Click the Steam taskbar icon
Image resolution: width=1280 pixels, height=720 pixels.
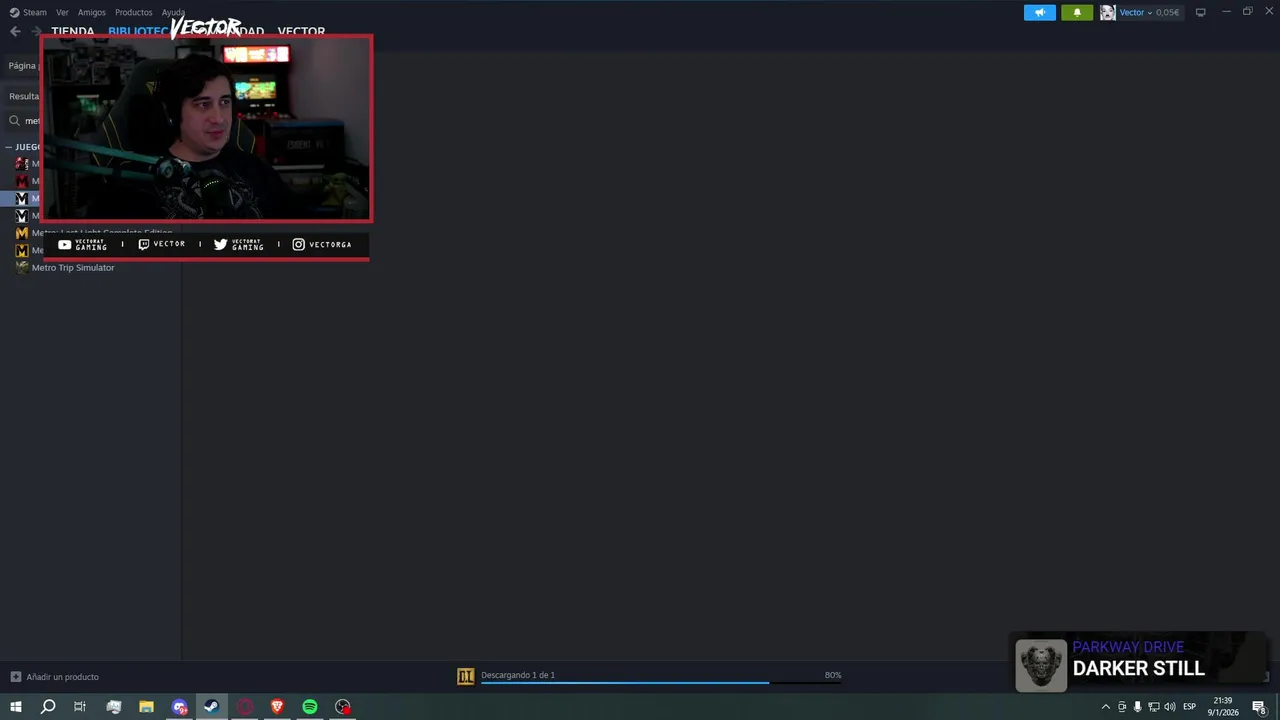point(211,707)
